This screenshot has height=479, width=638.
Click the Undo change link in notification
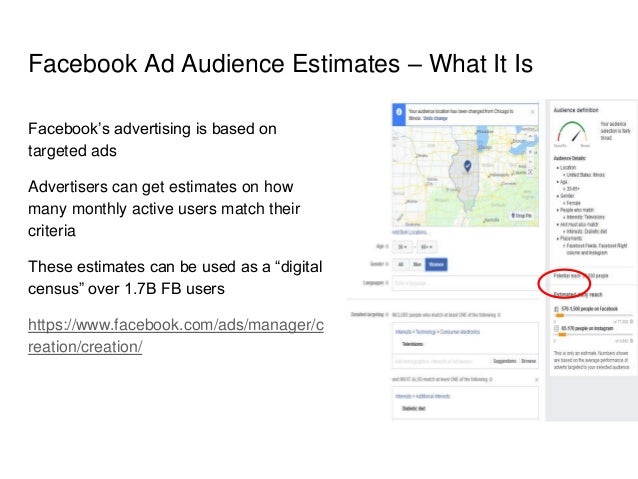[435, 118]
